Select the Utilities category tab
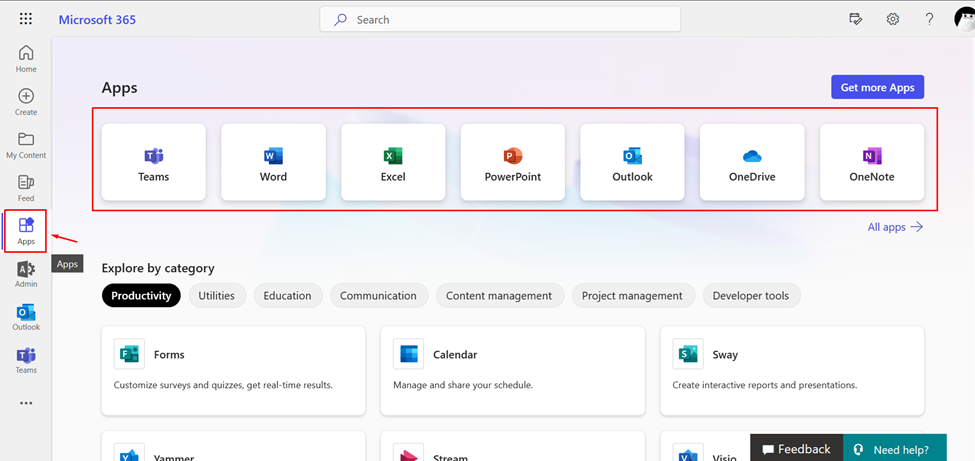 click(216, 296)
